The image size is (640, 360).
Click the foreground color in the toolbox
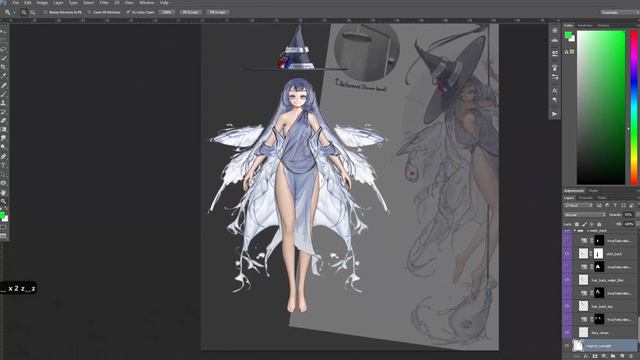2,215
